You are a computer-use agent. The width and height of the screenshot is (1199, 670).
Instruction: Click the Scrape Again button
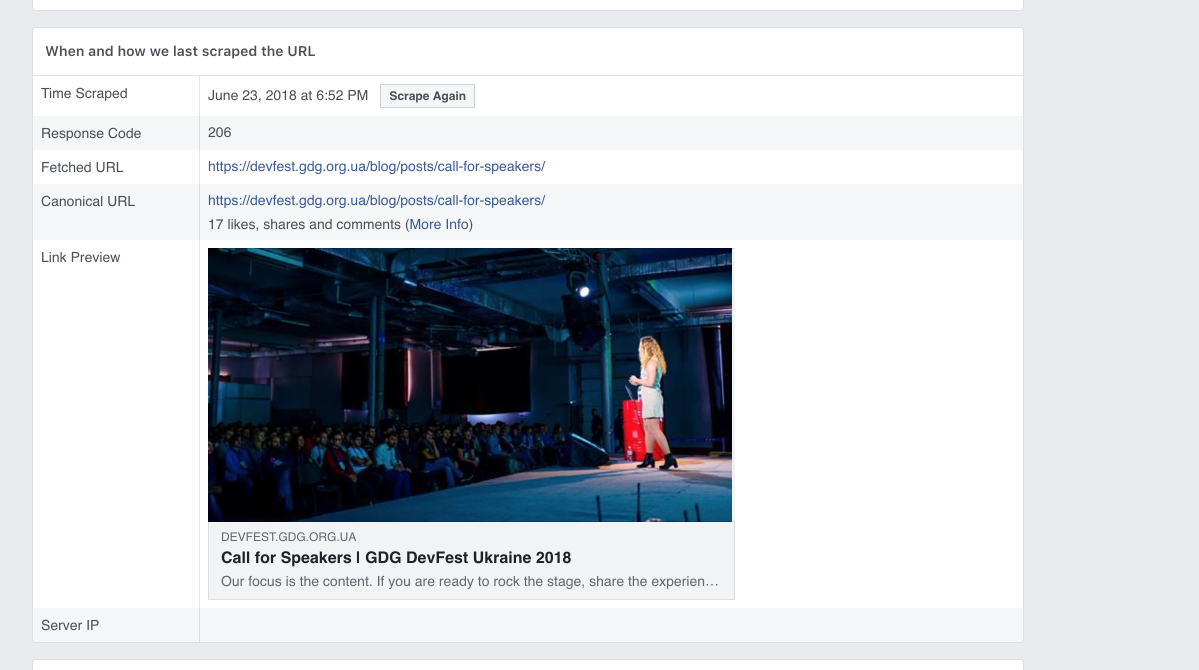(x=427, y=96)
